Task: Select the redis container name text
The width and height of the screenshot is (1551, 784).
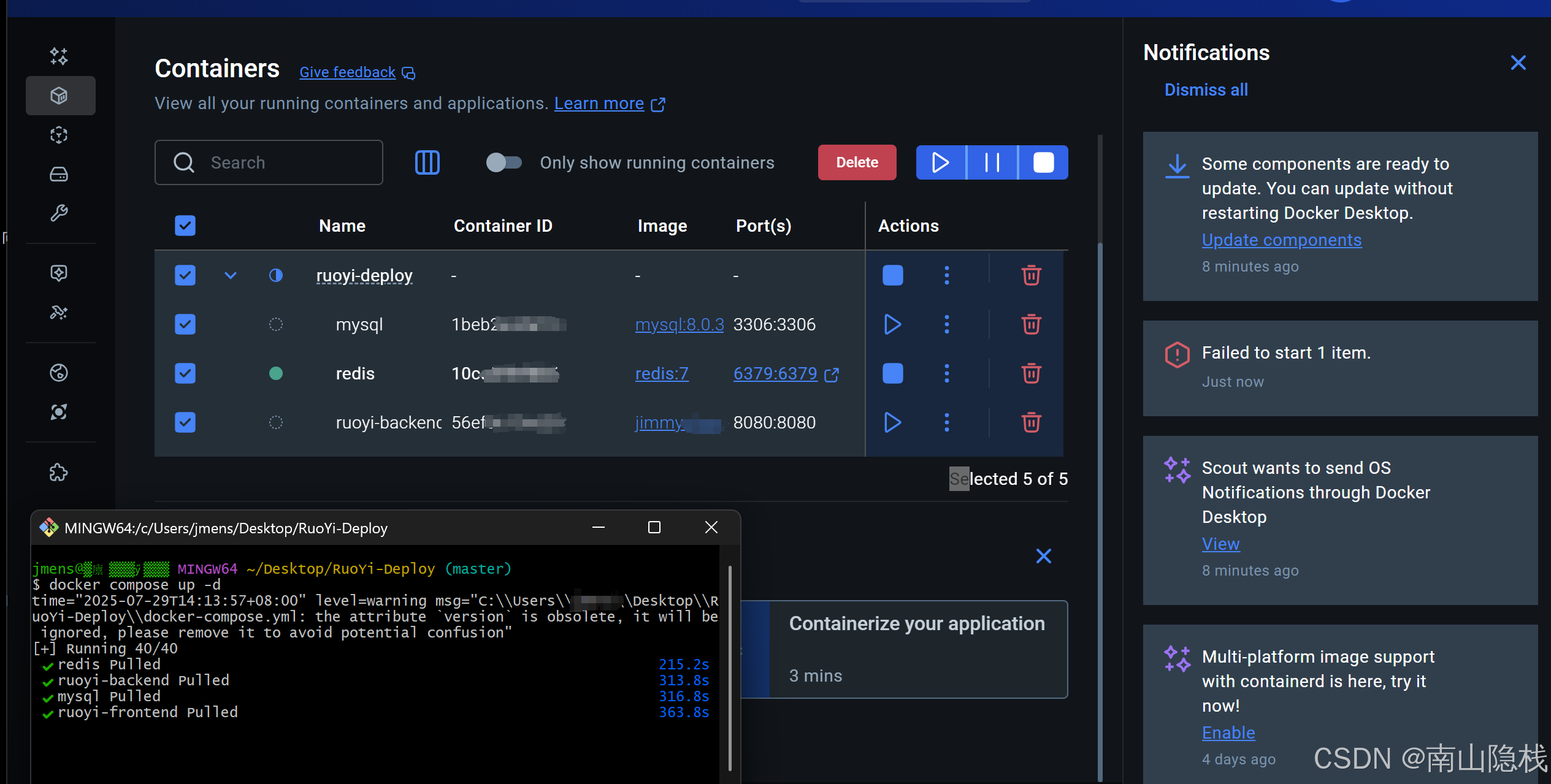Action: (355, 373)
